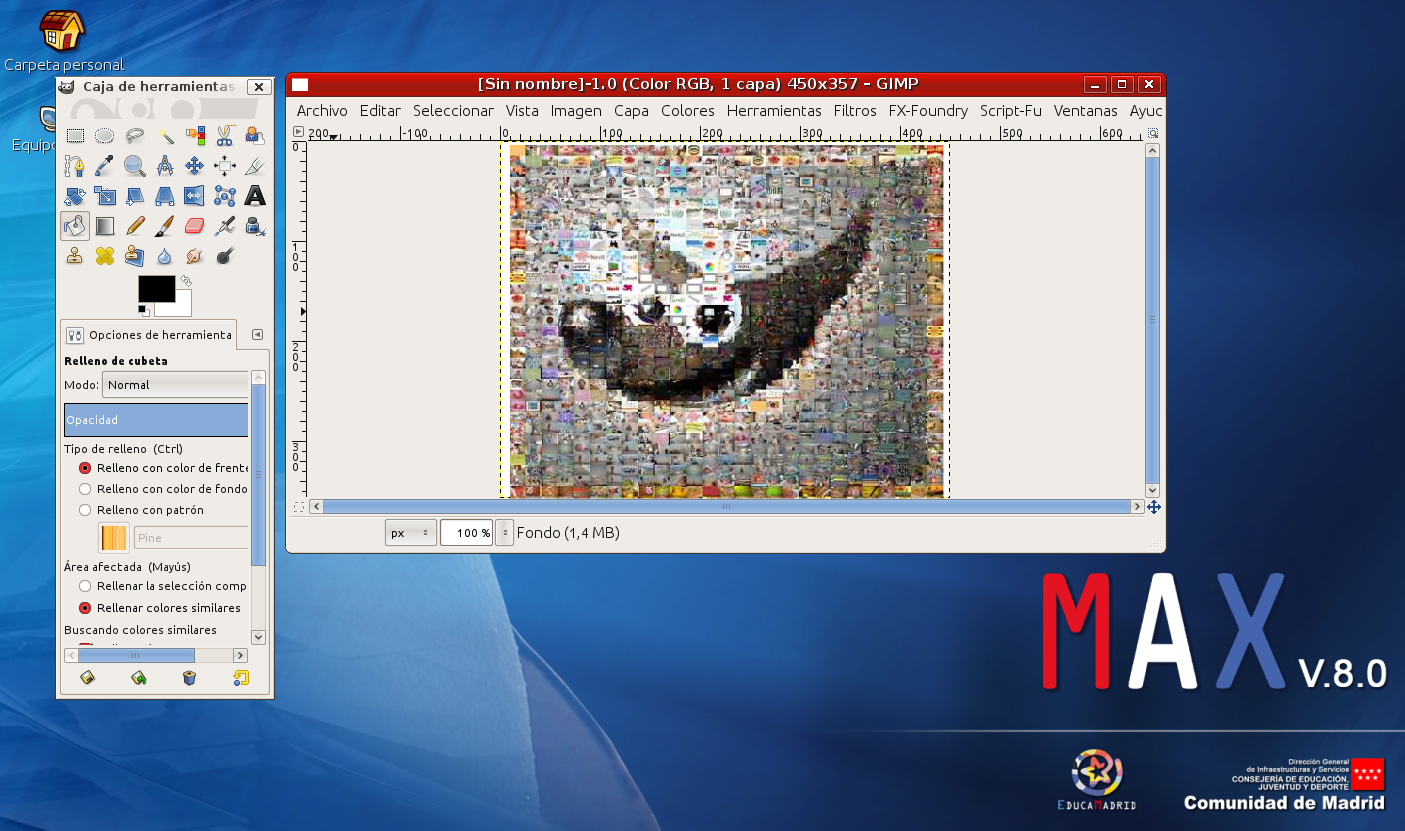Open the Colores menu
The height and width of the screenshot is (831, 1405).
(x=687, y=111)
